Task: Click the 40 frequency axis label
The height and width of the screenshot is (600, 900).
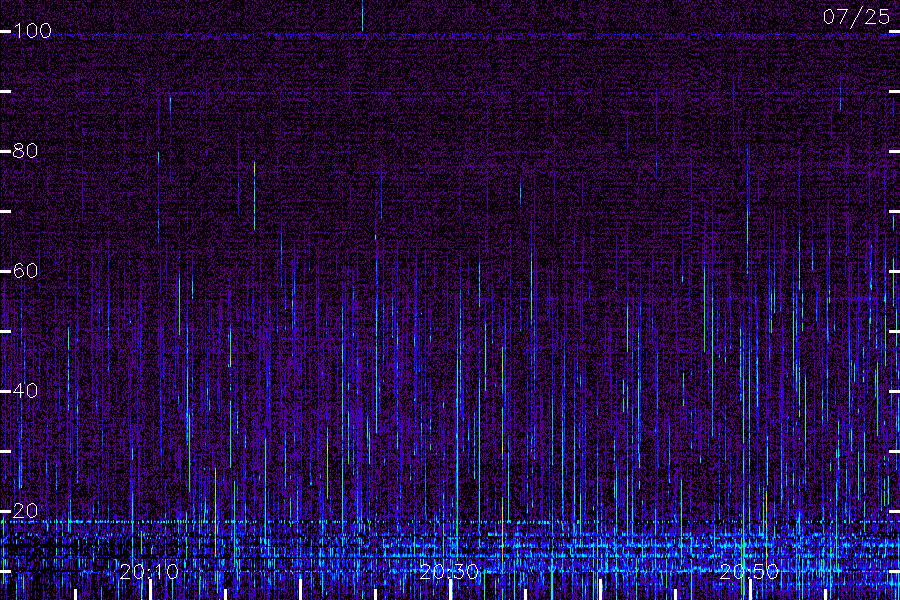Action: (25, 391)
